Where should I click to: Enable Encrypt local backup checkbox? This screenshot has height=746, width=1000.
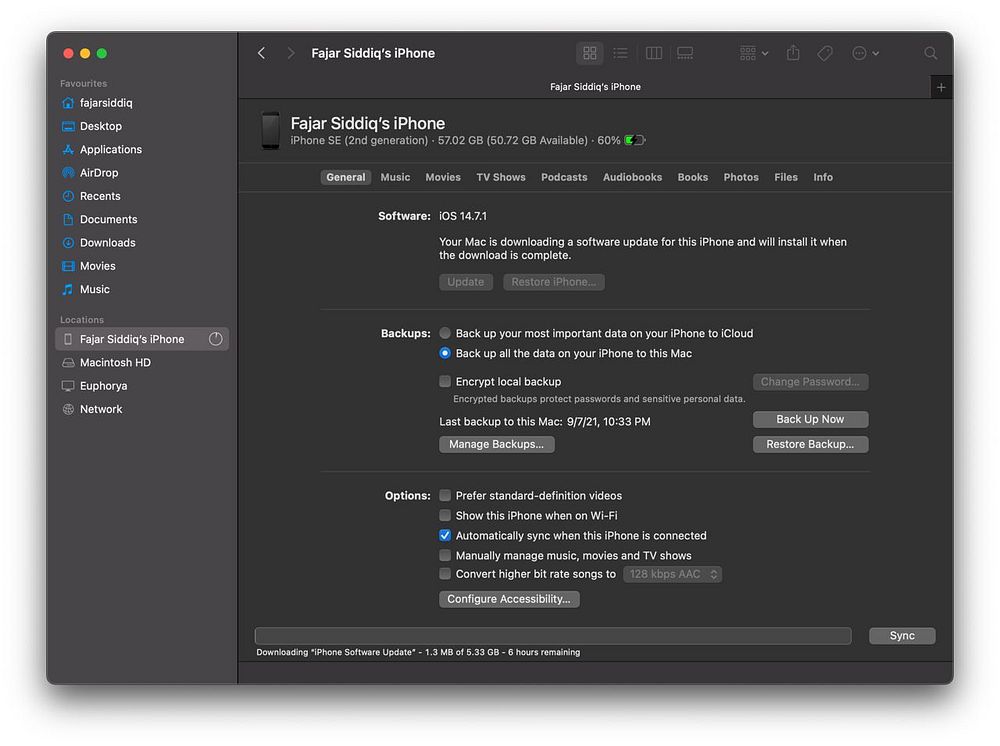pyautogui.click(x=445, y=381)
